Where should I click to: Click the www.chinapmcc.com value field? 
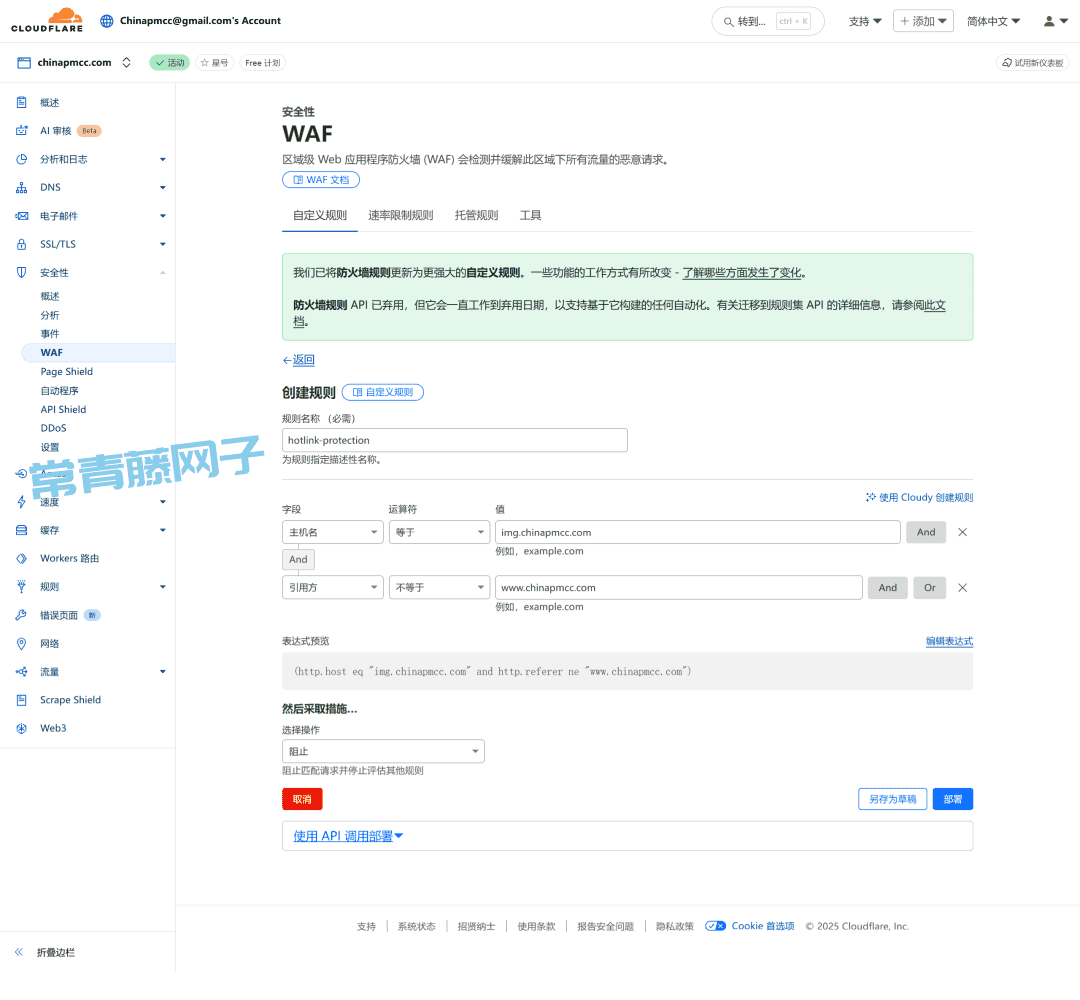(x=678, y=587)
